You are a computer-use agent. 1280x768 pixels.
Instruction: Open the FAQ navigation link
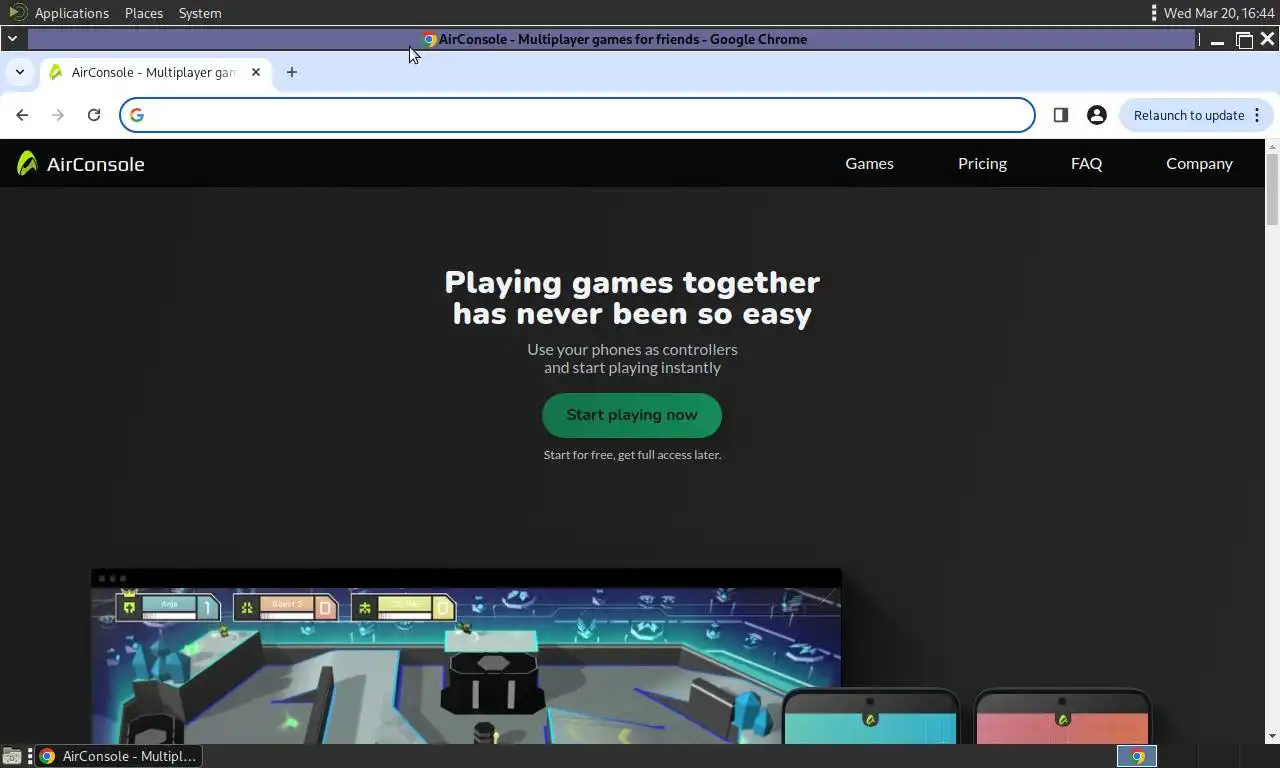coord(1086,163)
